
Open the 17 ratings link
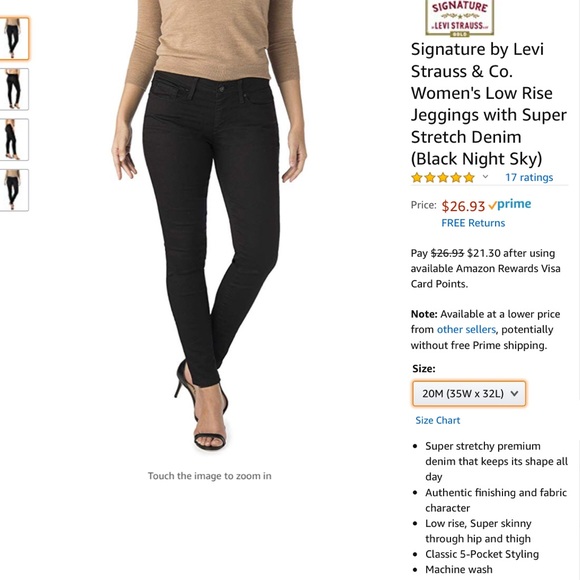point(529,178)
